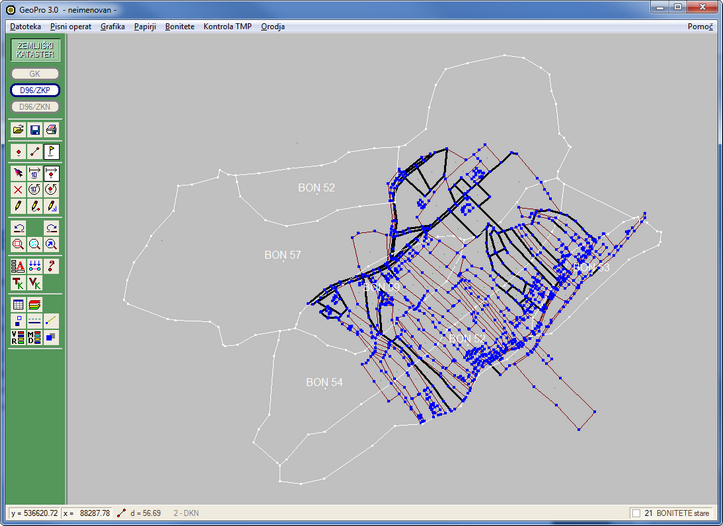Click the redo arrow icon
This screenshot has height=526, width=723.
tap(51, 228)
